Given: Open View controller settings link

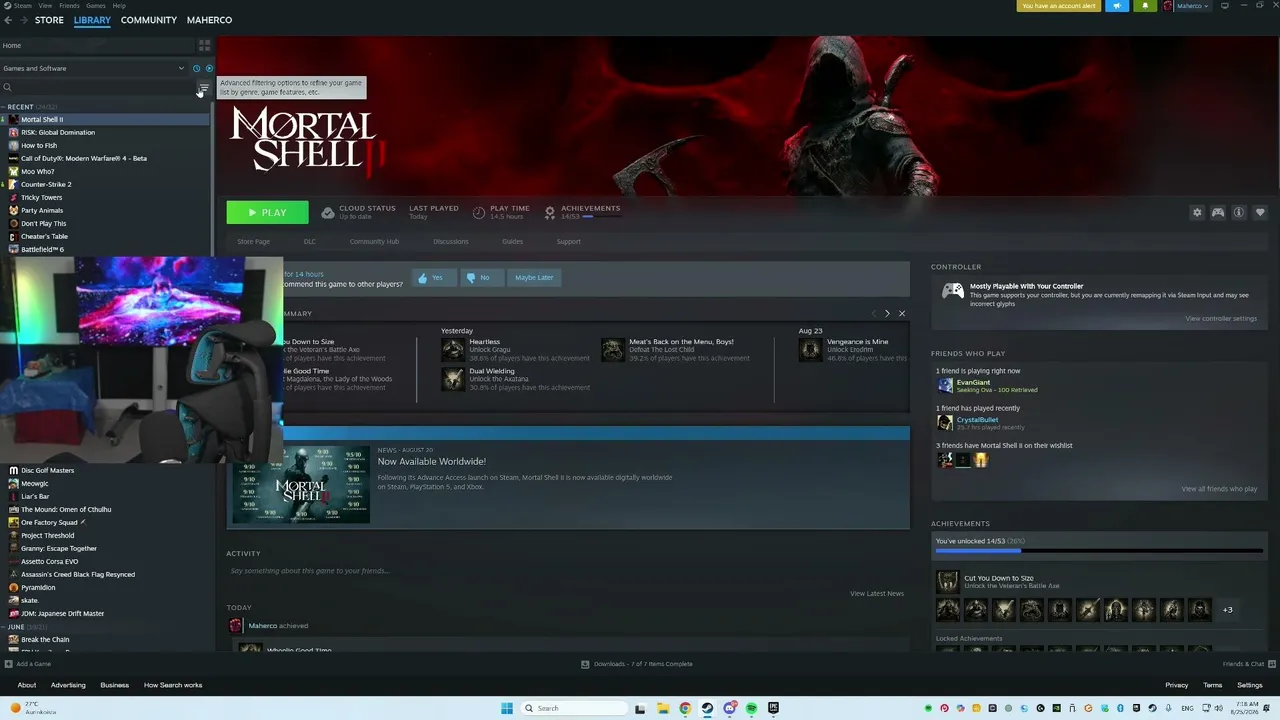Looking at the screenshot, I should (x=1221, y=319).
